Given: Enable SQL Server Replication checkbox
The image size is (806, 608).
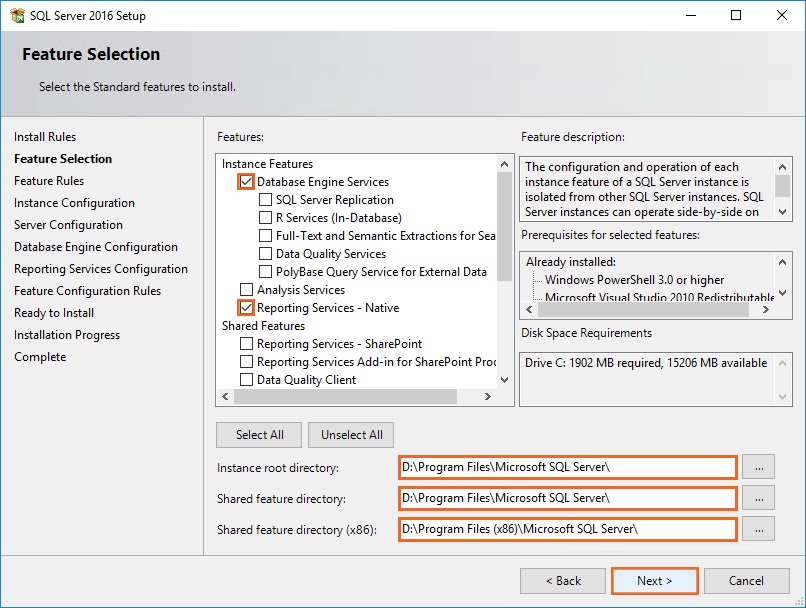Looking at the screenshot, I should pyautogui.click(x=265, y=200).
